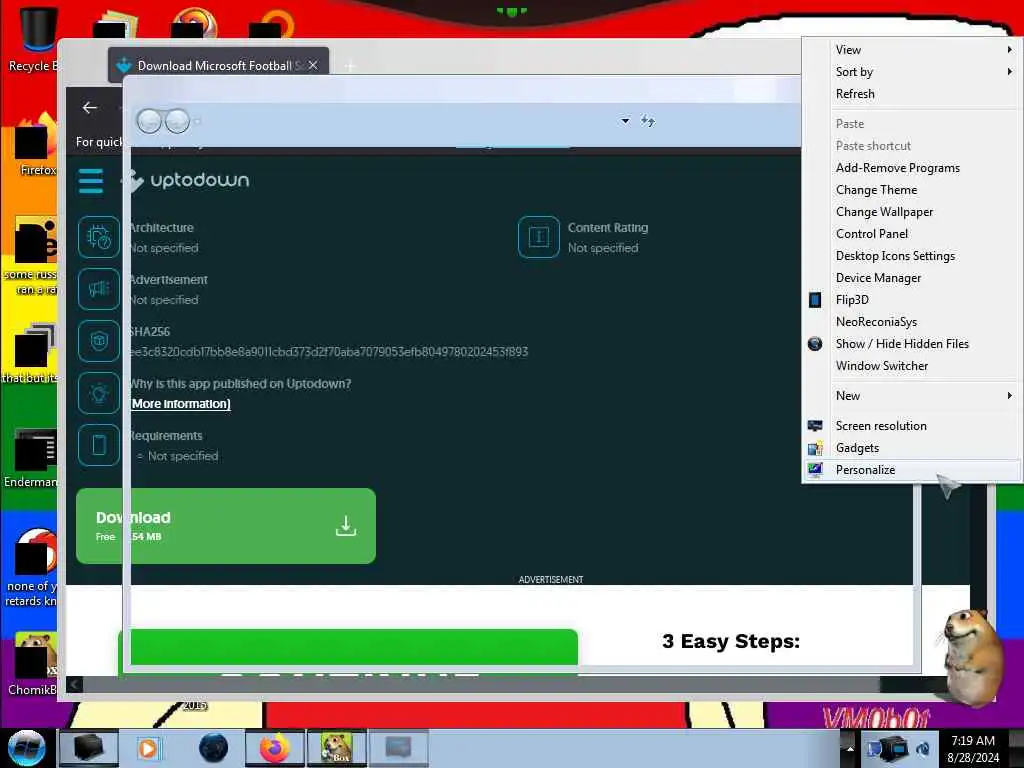Expand the New submenu arrow
Image resolution: width=1024 pixels, height=768 pixels.
tap(1010, 396)
